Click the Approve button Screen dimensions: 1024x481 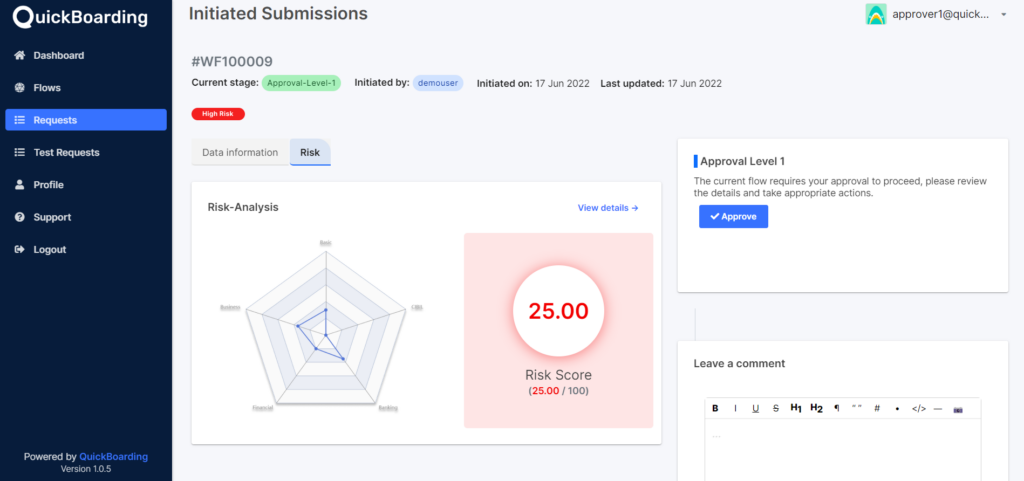[733, 216]
